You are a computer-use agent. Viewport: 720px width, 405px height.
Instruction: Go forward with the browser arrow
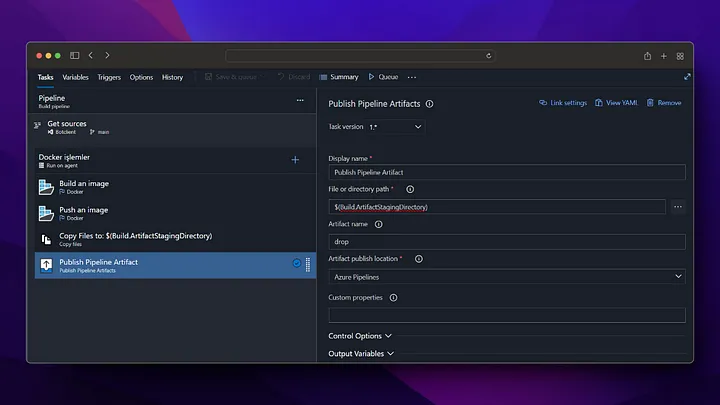(107, 55)
